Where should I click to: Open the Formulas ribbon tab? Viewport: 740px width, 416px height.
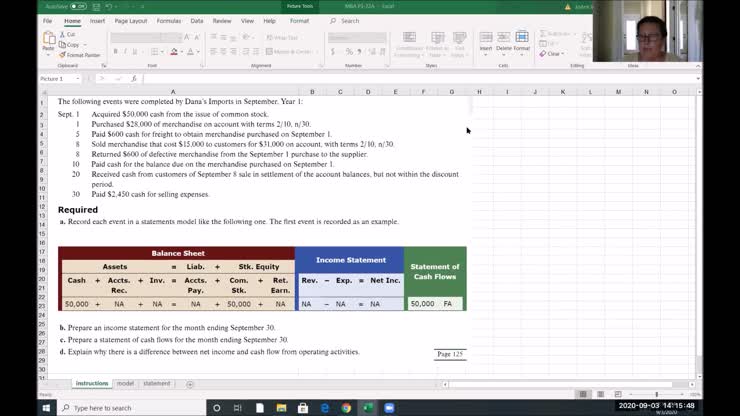[x=169, y=20]
